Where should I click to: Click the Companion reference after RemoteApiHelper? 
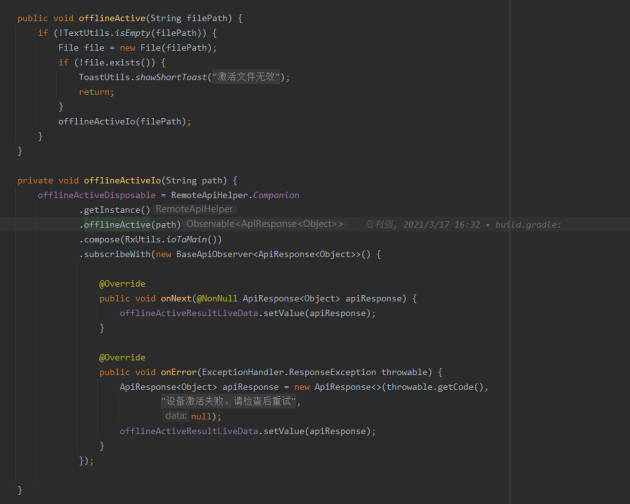(276, 195)
